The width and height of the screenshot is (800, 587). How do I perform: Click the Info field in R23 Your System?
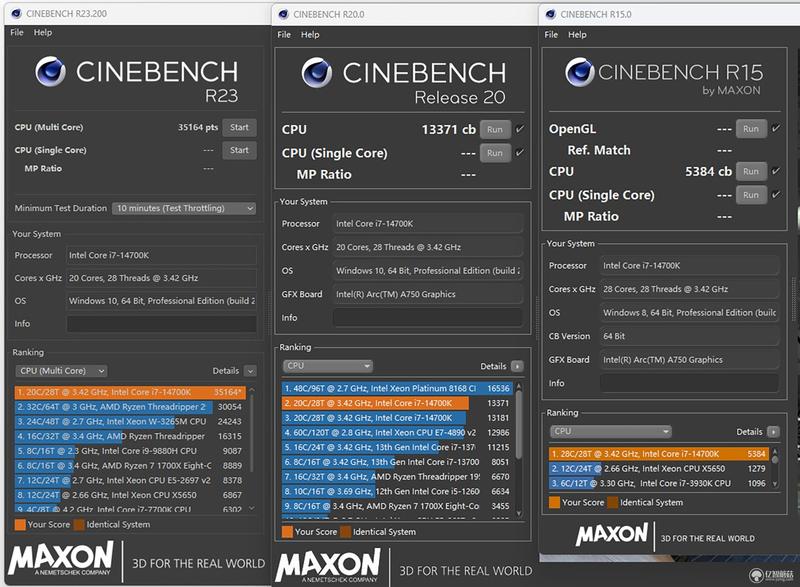(161, 324)
